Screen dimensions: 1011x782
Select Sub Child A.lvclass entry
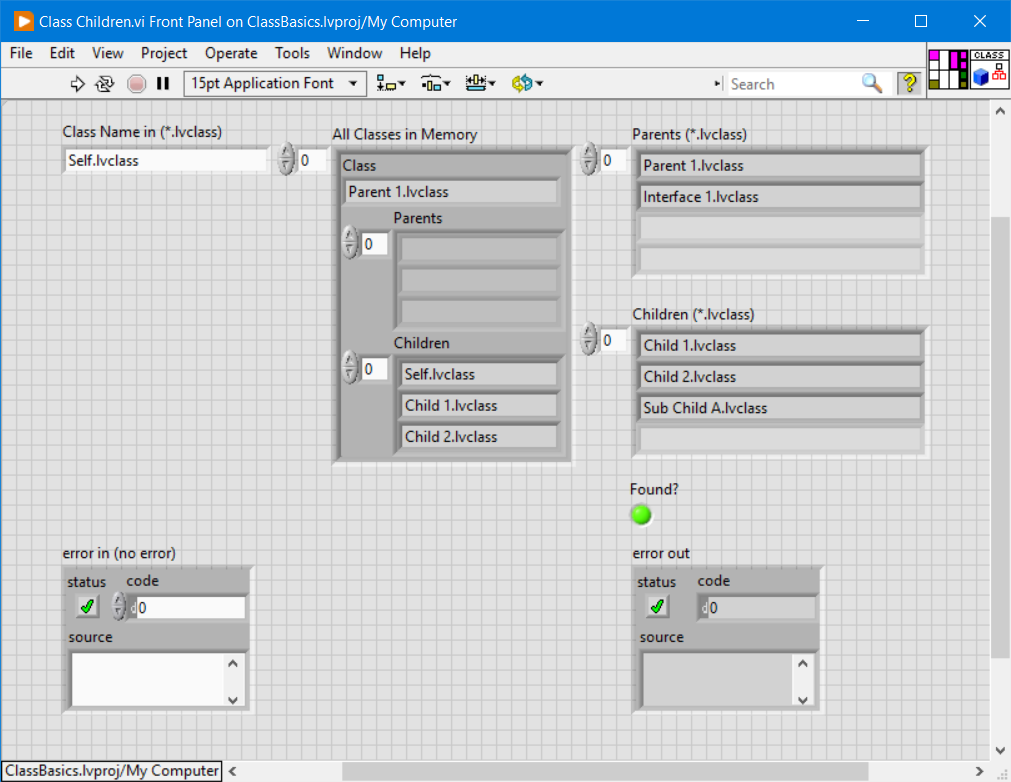[780, 408]
